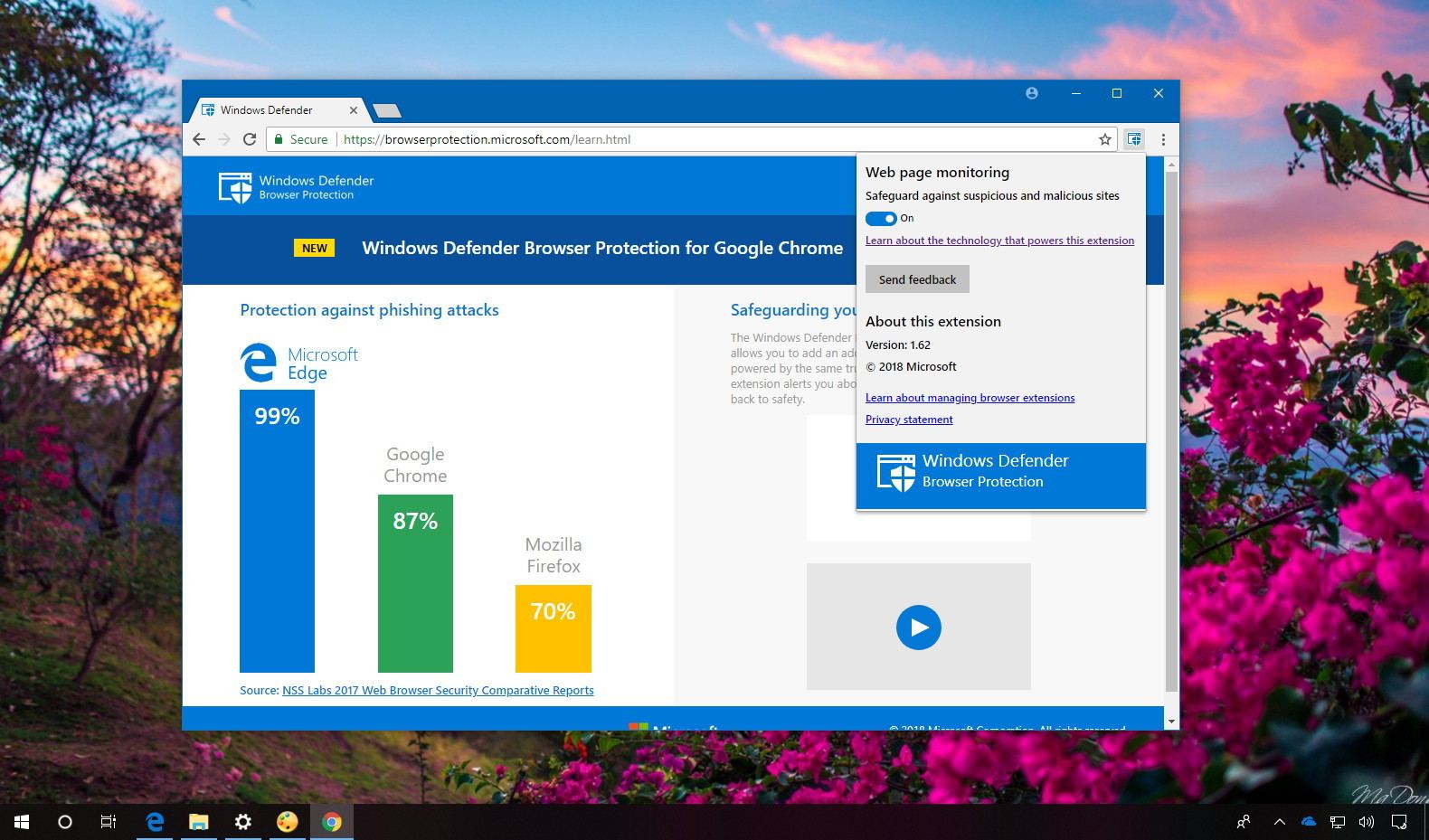
Task: Open the paint palette app on taskbar
Action: tap(287, 822)
